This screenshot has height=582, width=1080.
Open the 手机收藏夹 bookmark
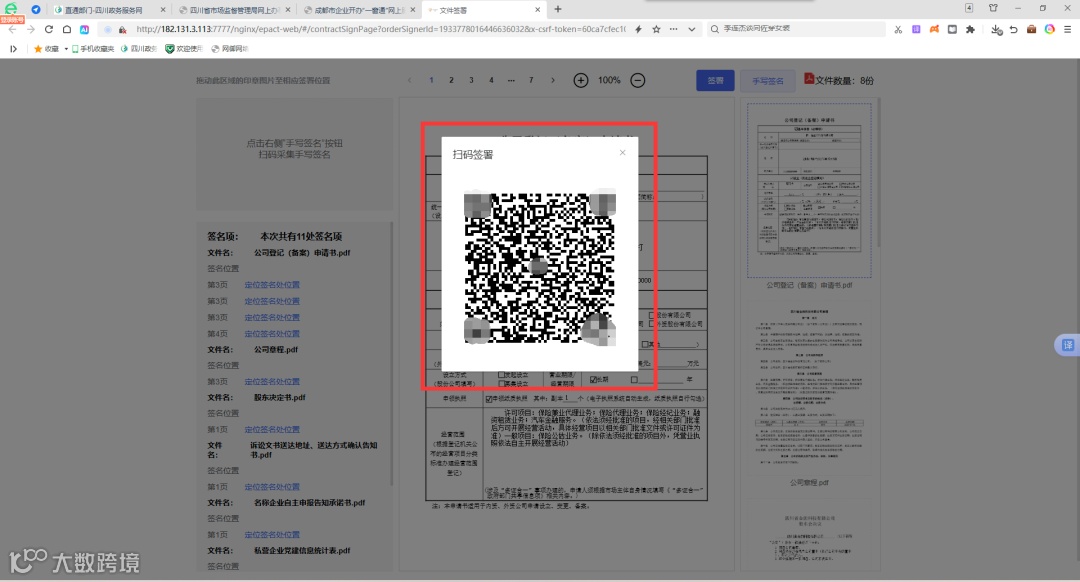[x=92, y=49]
